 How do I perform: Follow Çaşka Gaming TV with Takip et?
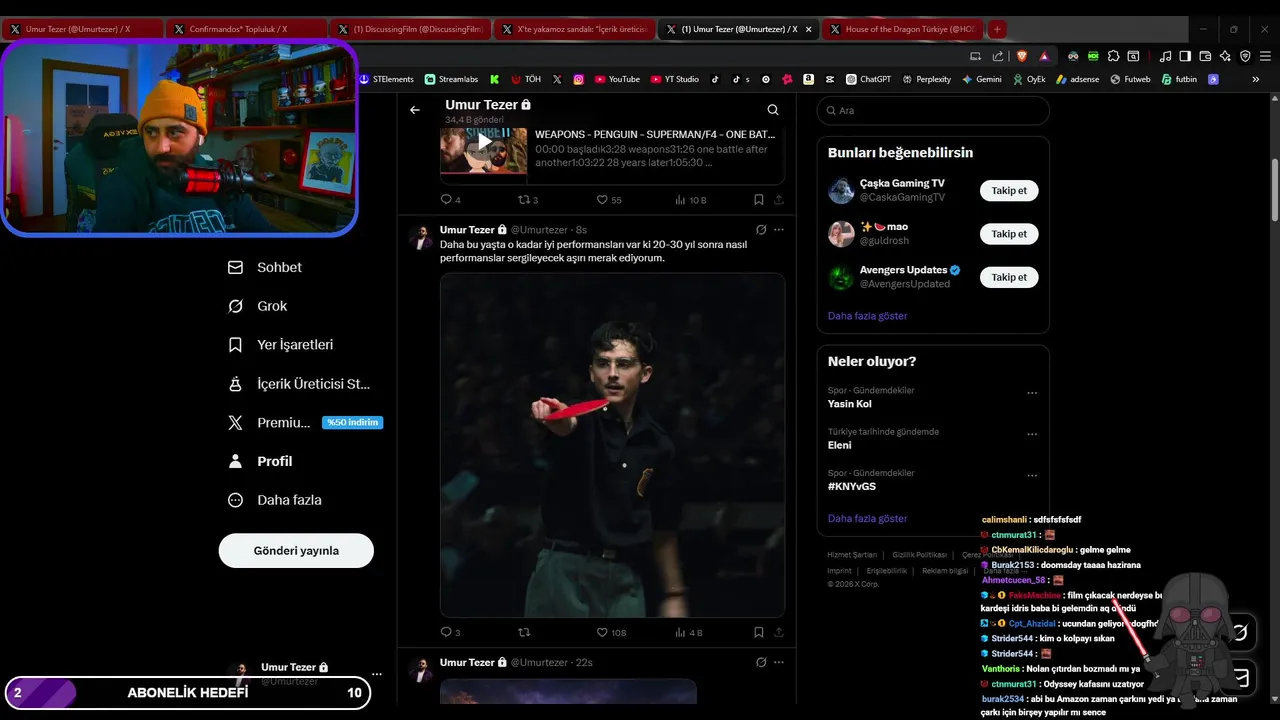tap(1009, 190)
